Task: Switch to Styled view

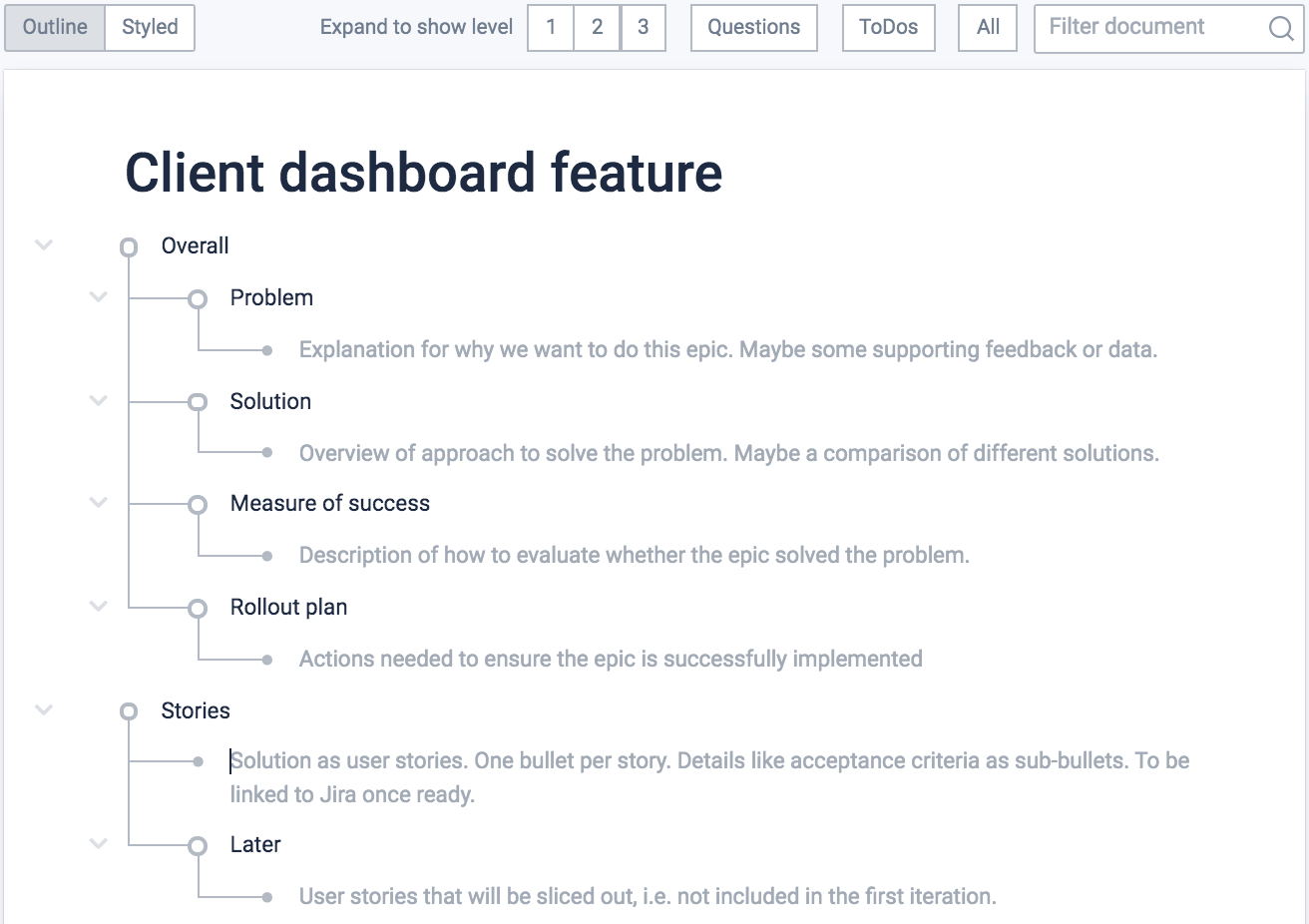Action: coord(150,27)
